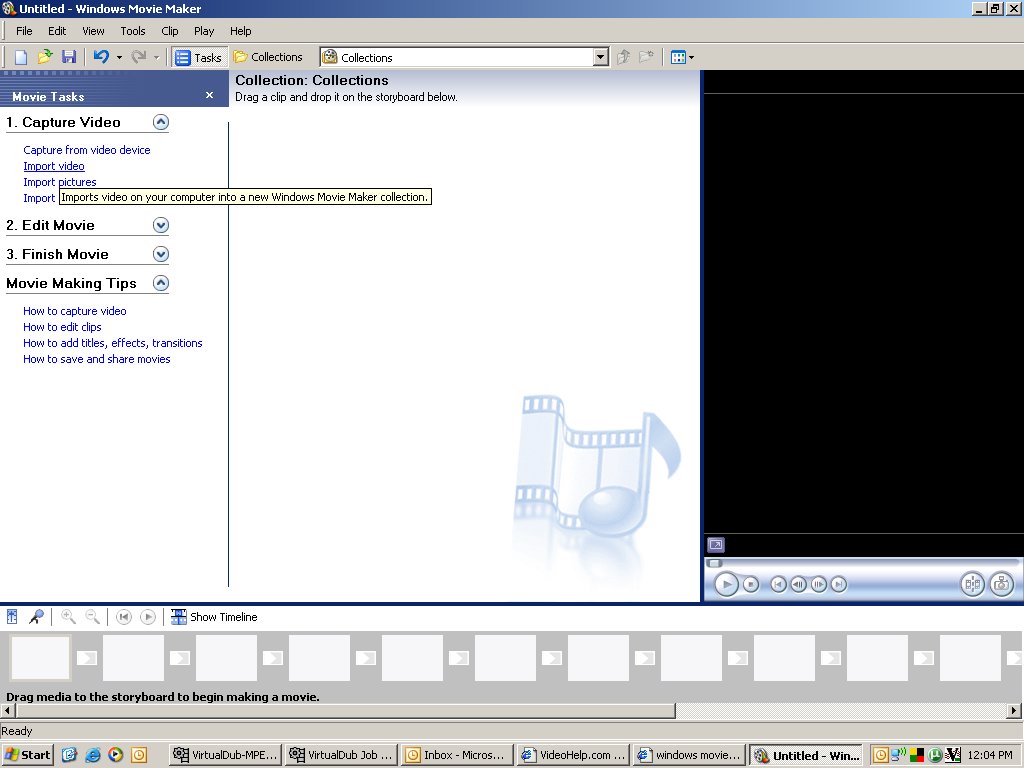The width and height of the screenshot is (1024, 768).
Task: Toggle the Tasks pane button
Action: (x=199, y=57)
